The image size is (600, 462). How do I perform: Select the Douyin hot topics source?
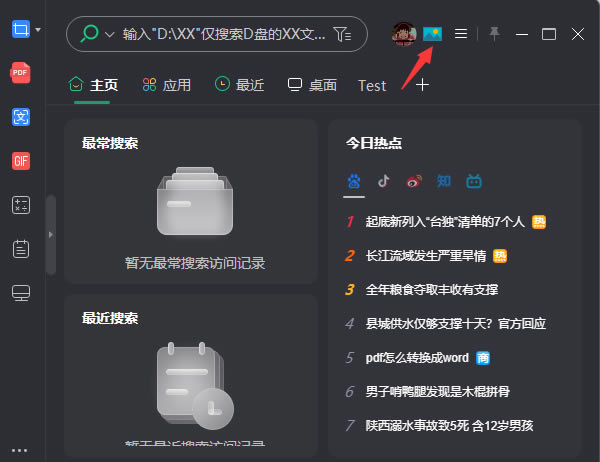[x=384, y=181]
